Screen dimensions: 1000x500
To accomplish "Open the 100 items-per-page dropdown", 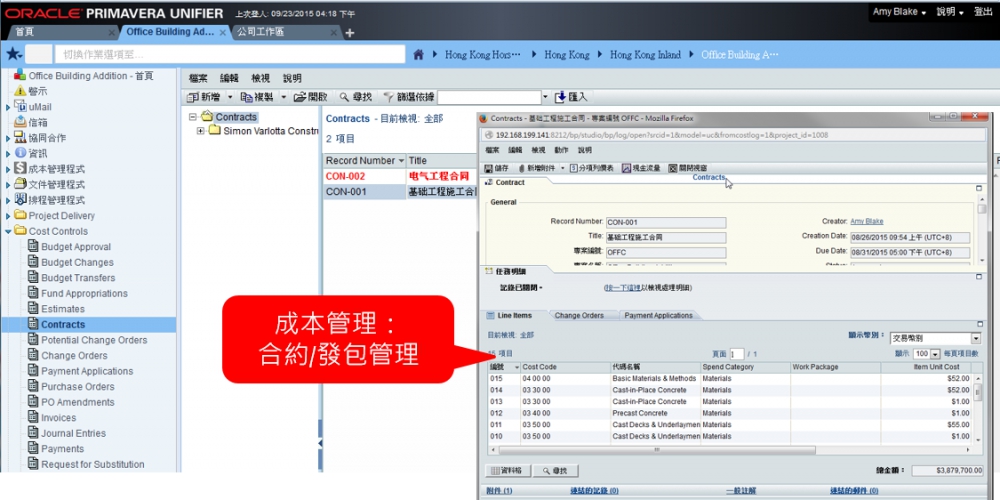I will (x=935, y=353).
